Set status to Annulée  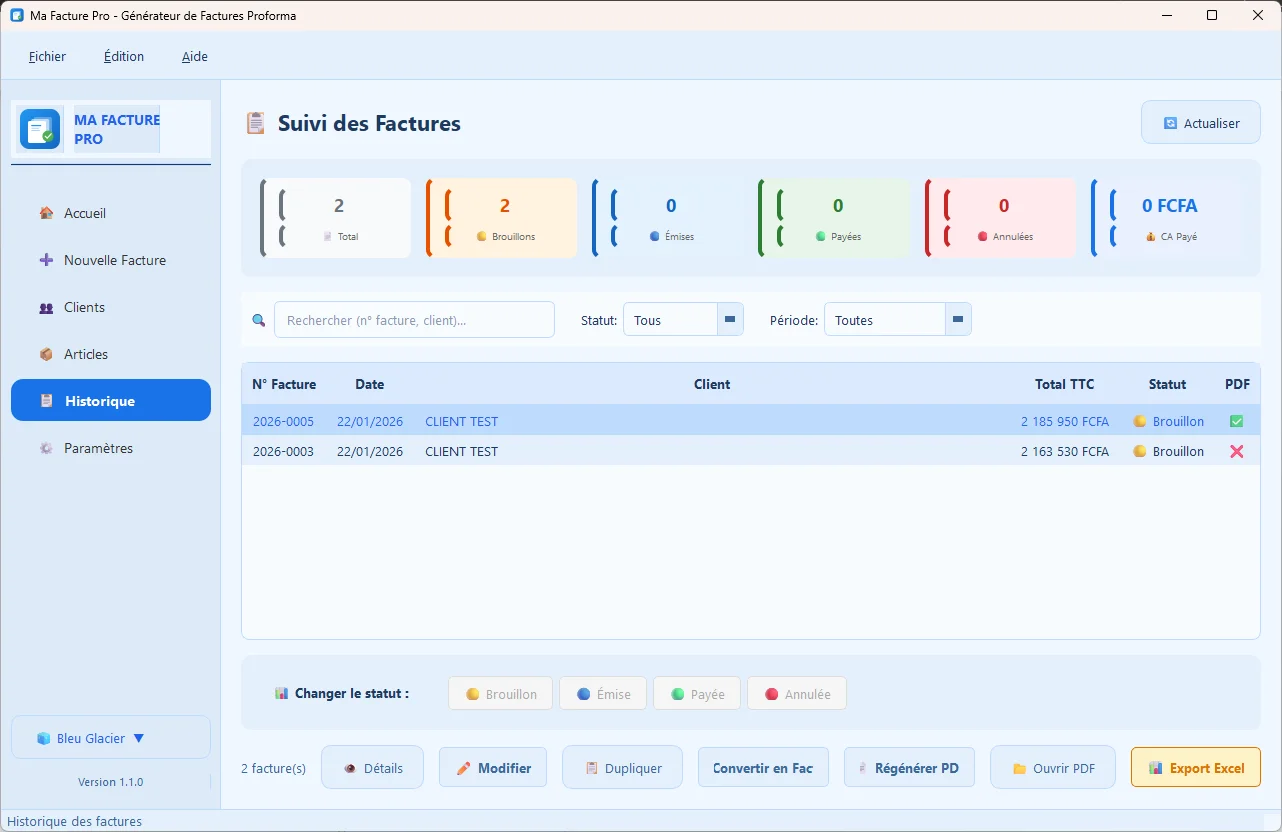[797, 694]
